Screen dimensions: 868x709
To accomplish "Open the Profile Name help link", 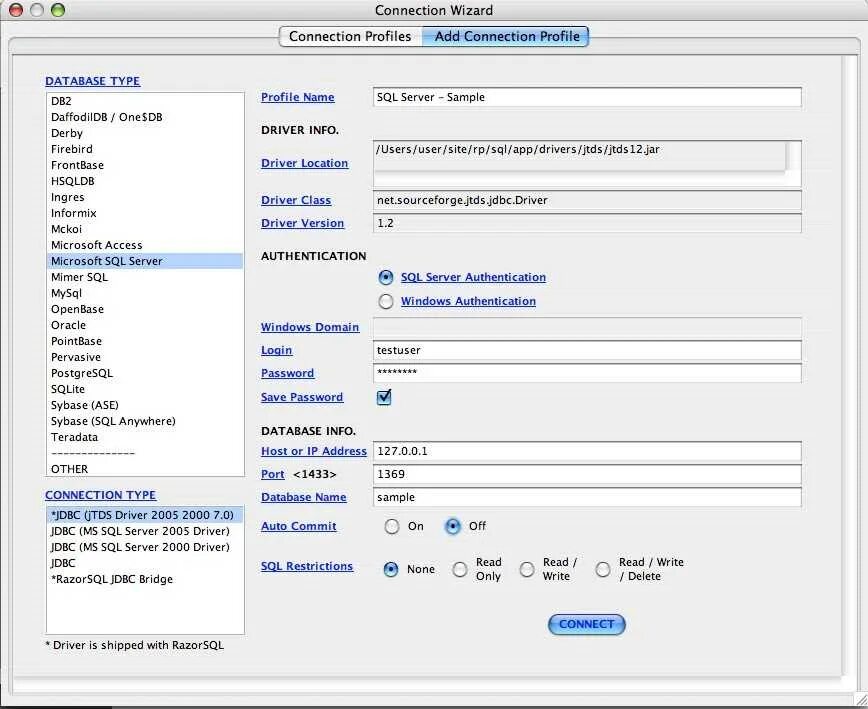I will [298, 97].
